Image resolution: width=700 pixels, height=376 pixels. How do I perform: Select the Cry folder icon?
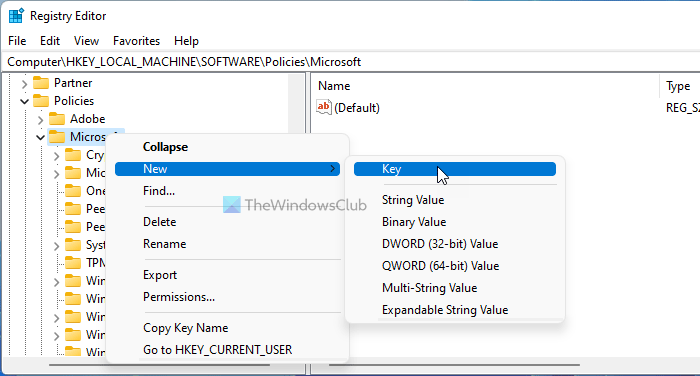pos(73,155)
